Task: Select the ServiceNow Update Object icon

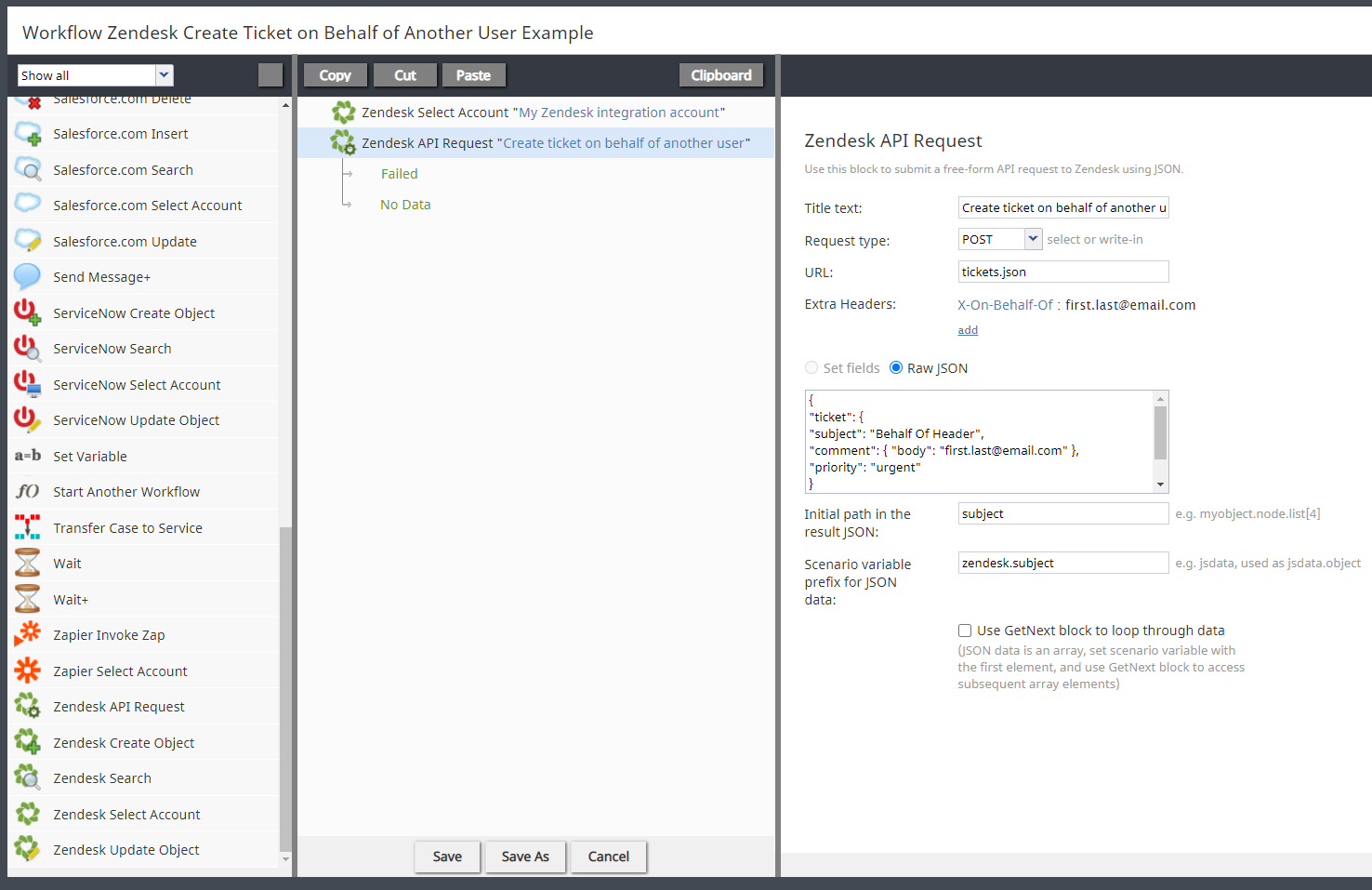Action: (28, 420)
